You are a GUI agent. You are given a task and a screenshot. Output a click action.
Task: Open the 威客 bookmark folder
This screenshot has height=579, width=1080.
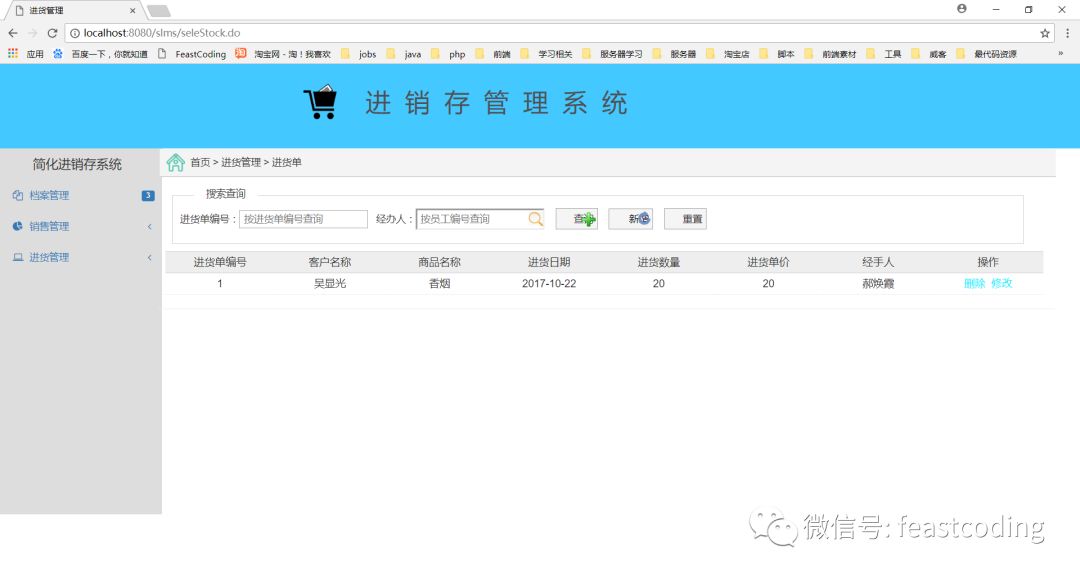(929, 54)
